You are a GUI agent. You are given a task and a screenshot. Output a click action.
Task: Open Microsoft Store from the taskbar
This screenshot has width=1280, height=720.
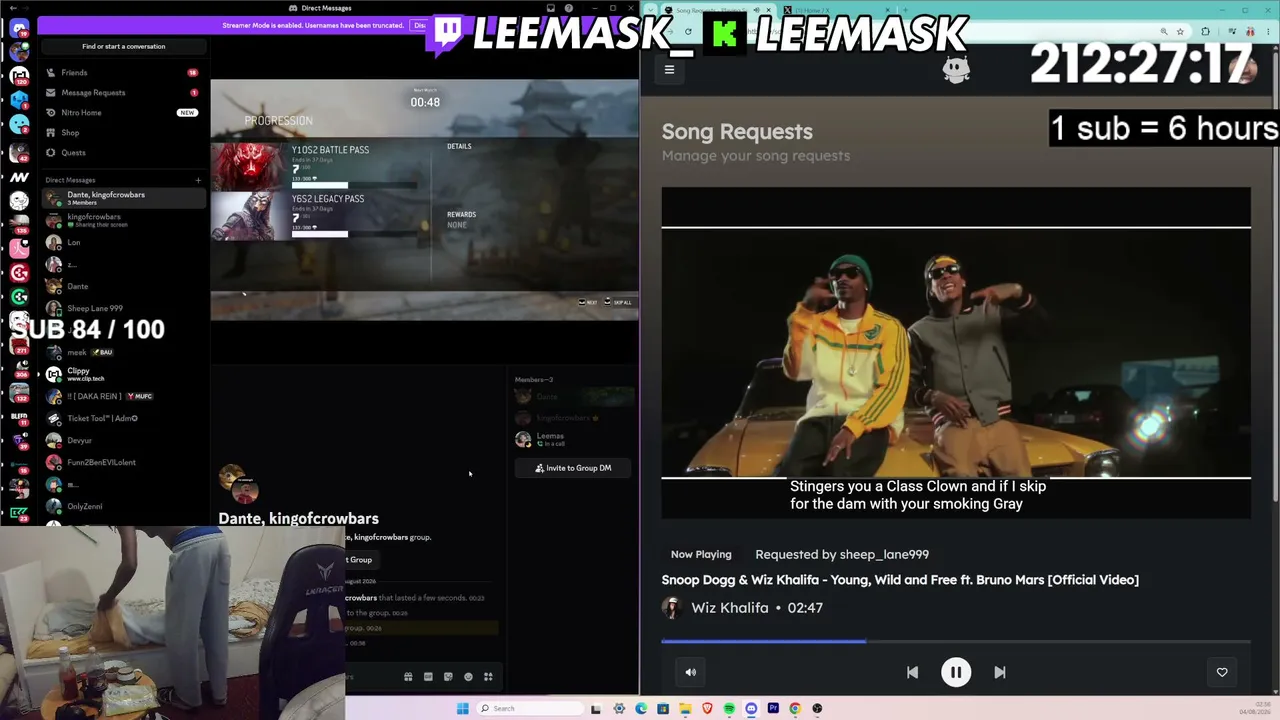click(x=663, y=708)
